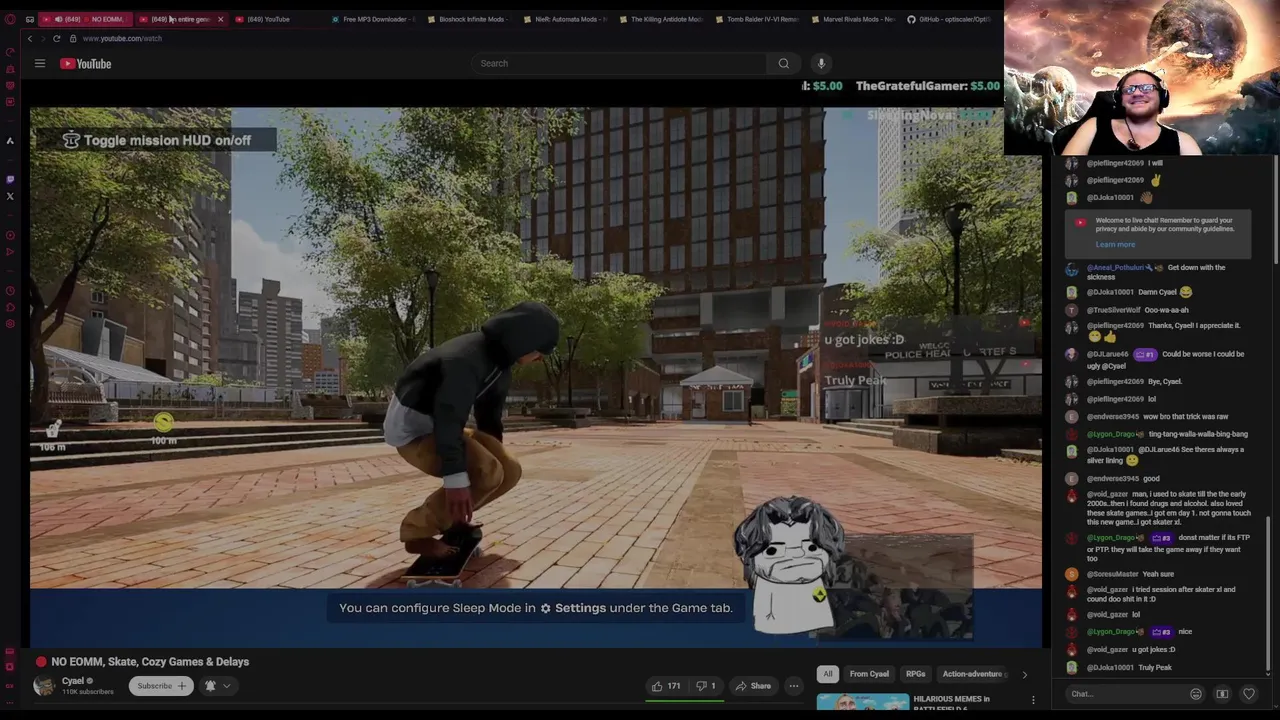
Task: Open @void_gazer's 'u got jokes :D' message
Action: tap(1130, 650)
